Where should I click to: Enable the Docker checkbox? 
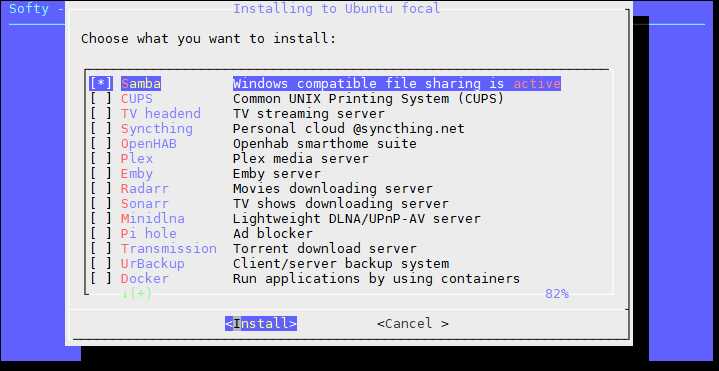click(100, 278)
